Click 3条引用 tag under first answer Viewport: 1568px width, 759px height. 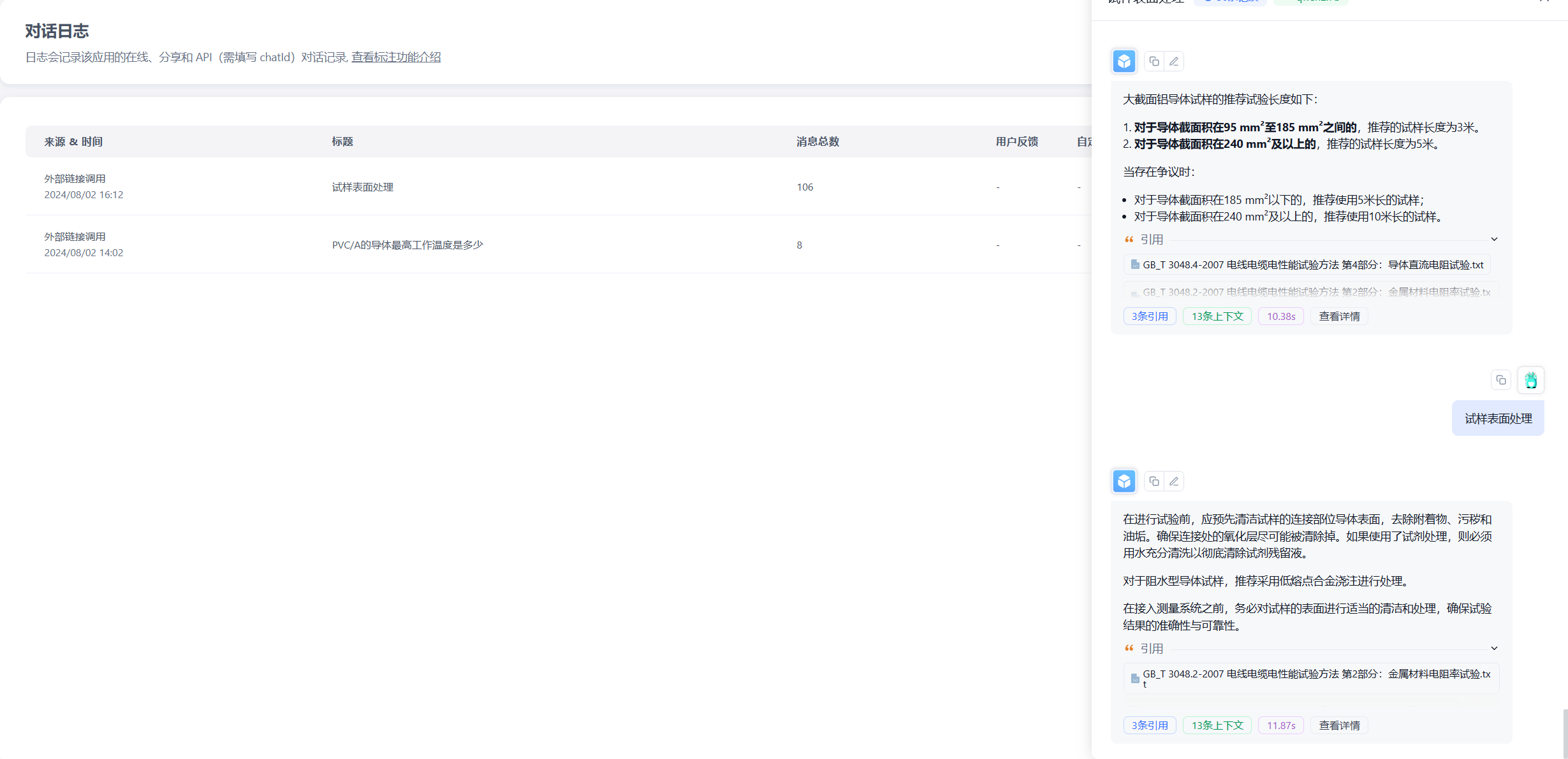pyautogui.click(x=1150, y=316)
